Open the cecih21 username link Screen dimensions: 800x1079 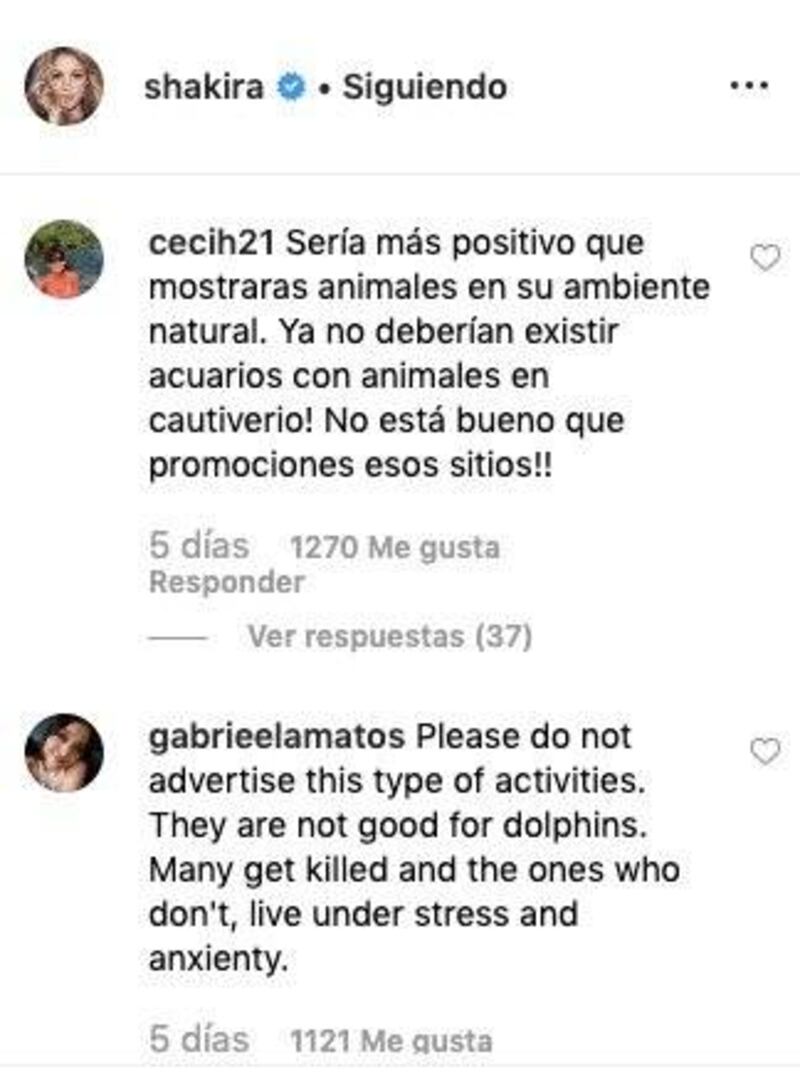click(x=211, y=243)
